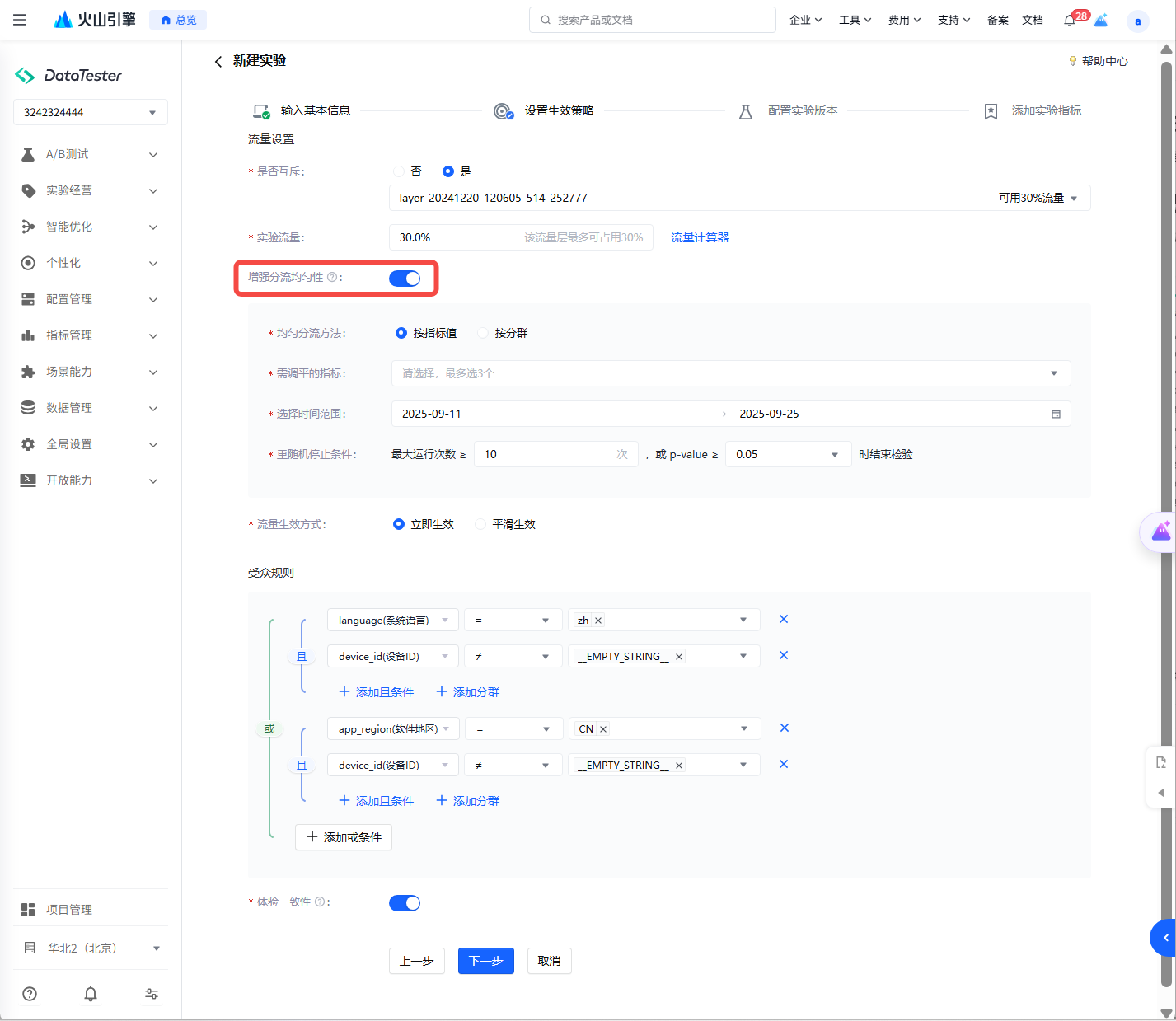Screen dimensions: 1176x1021
Task: Delete the app_region equals CN condition row
Action: pyautogui.click(x=785, y=728)
